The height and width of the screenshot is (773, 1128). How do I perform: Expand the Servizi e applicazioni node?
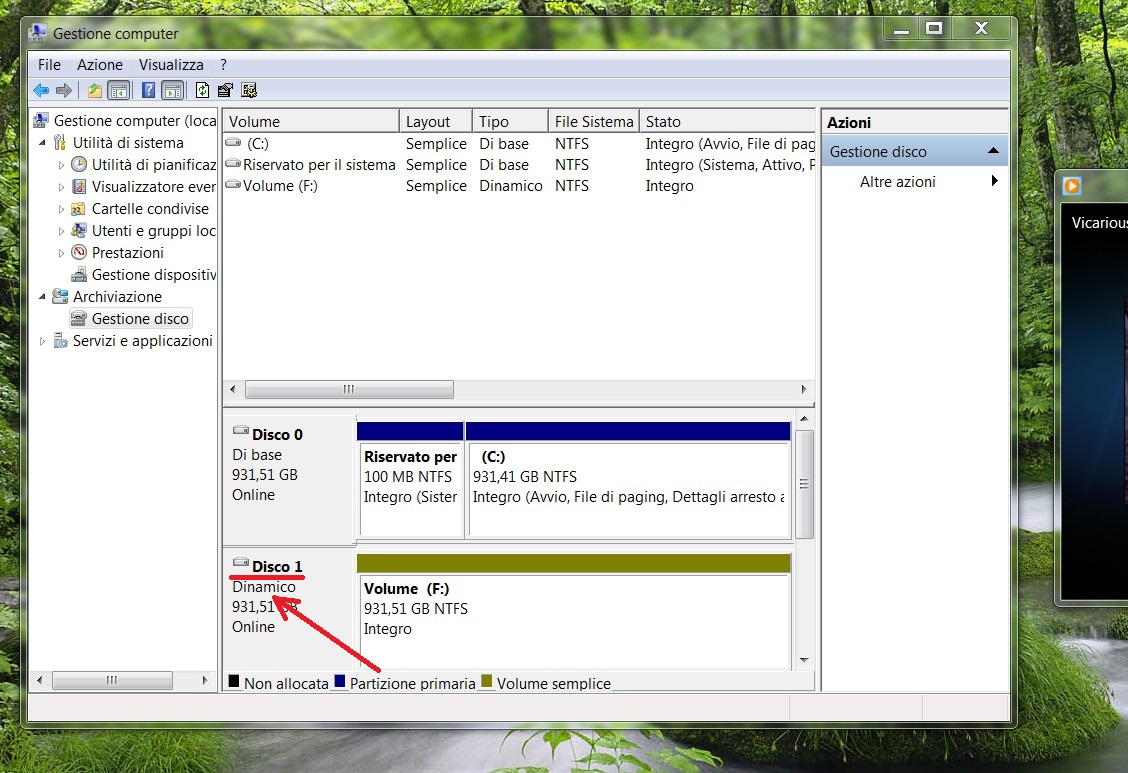click(x=42, y=342)
